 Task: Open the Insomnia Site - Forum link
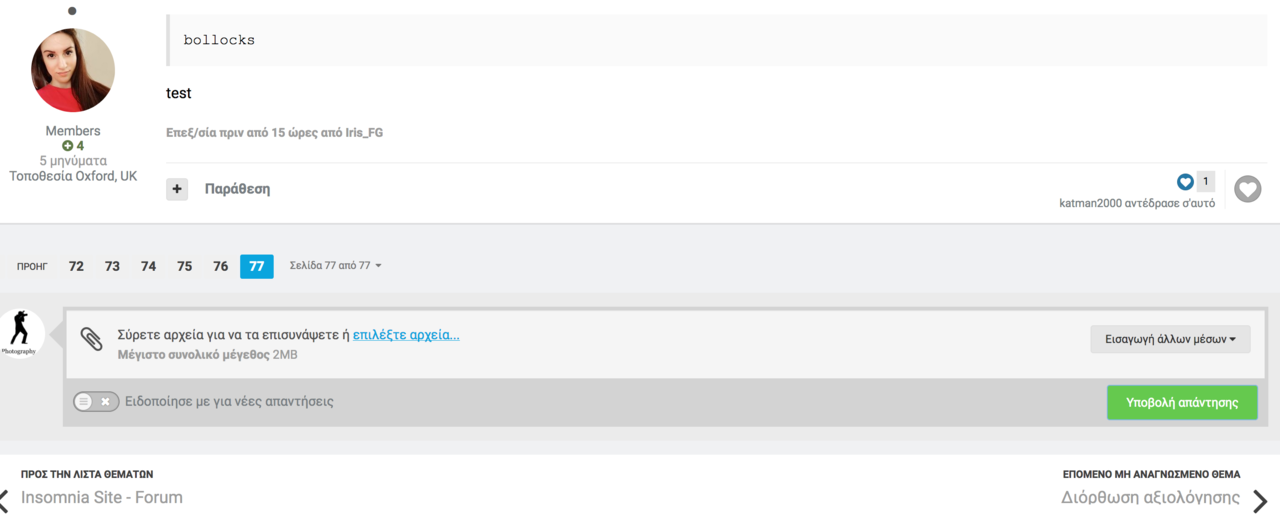(102, 497)
